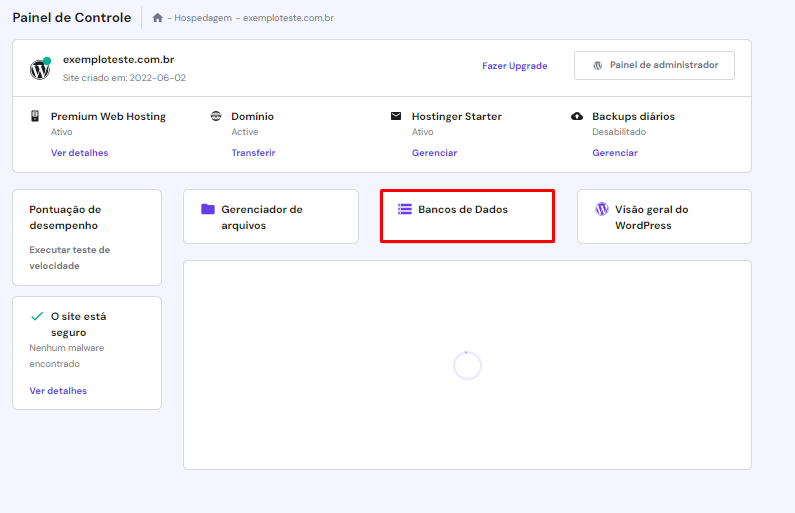Click Nenhum malware encontrado text
Image resolution: width=795 pixels, height=513 pixels.
tap(66, 356)
